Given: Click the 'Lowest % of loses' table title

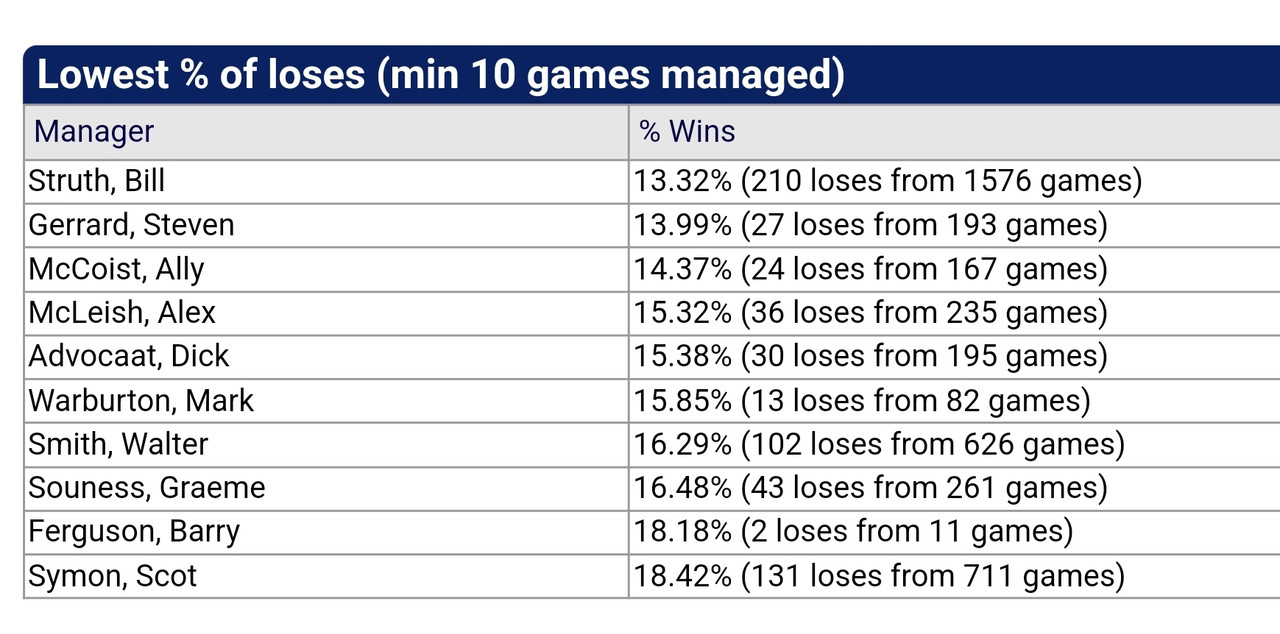Looking at the screenshot, I should click(x=440, y=76).
